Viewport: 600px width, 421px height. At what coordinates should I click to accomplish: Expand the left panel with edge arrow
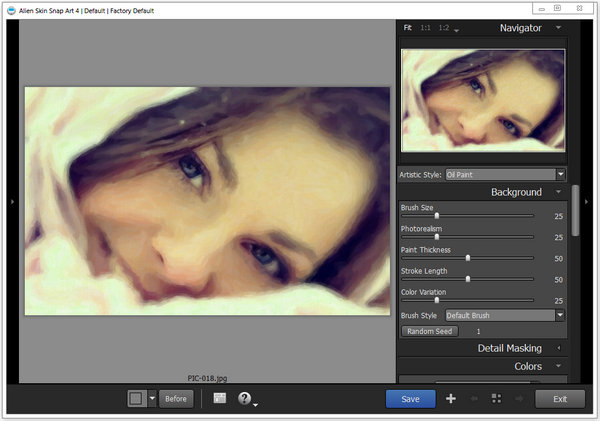click(11, 201)
